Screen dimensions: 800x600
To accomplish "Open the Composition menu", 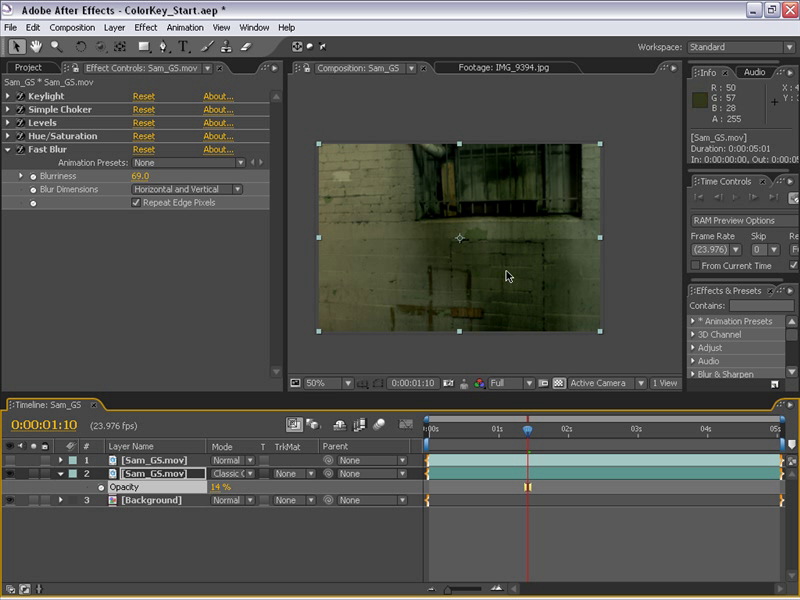I will click(72, 28).
